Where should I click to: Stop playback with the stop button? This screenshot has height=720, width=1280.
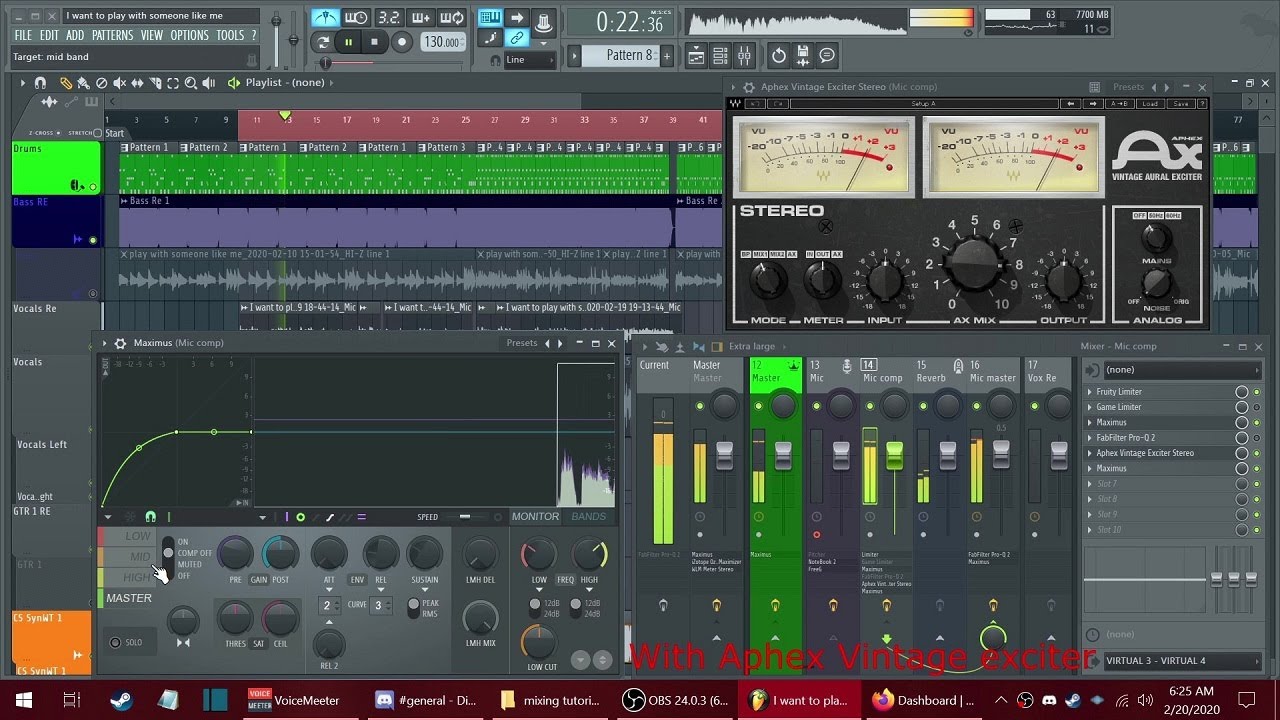375,42
